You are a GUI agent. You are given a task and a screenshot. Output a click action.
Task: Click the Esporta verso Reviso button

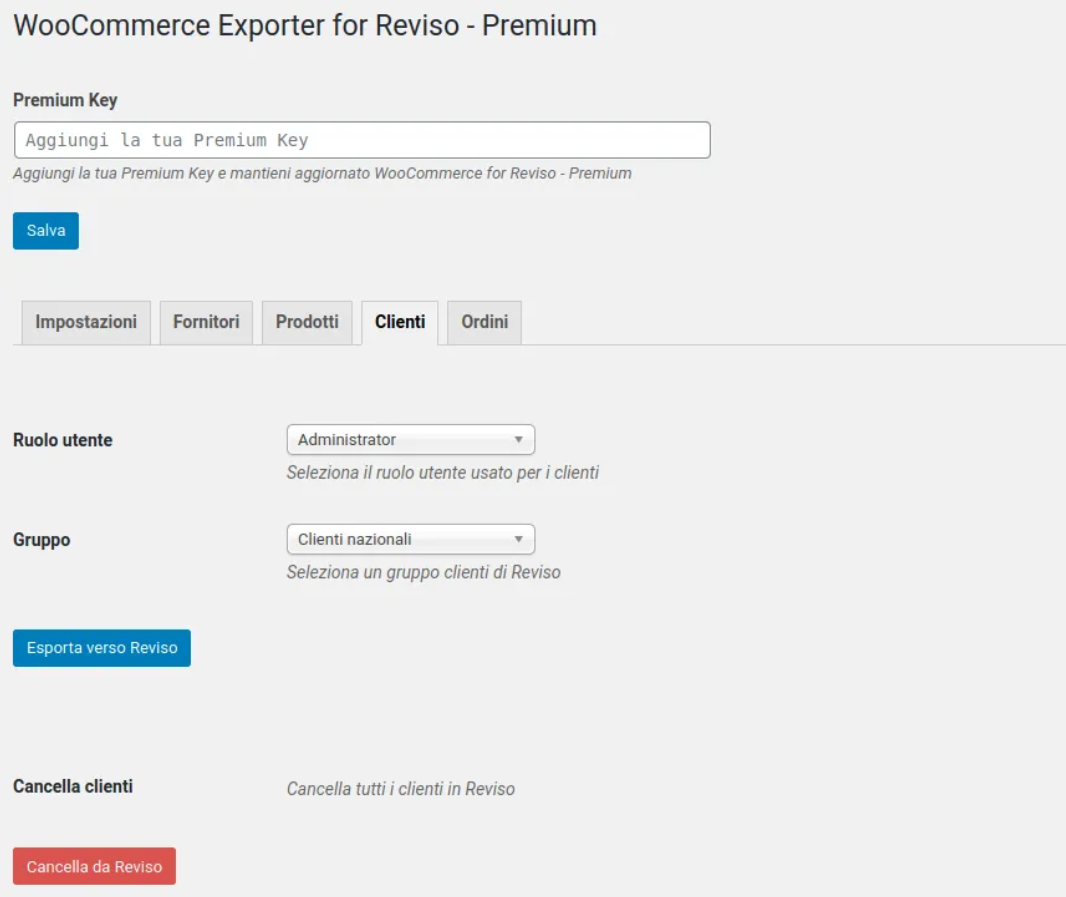[102, 648]
